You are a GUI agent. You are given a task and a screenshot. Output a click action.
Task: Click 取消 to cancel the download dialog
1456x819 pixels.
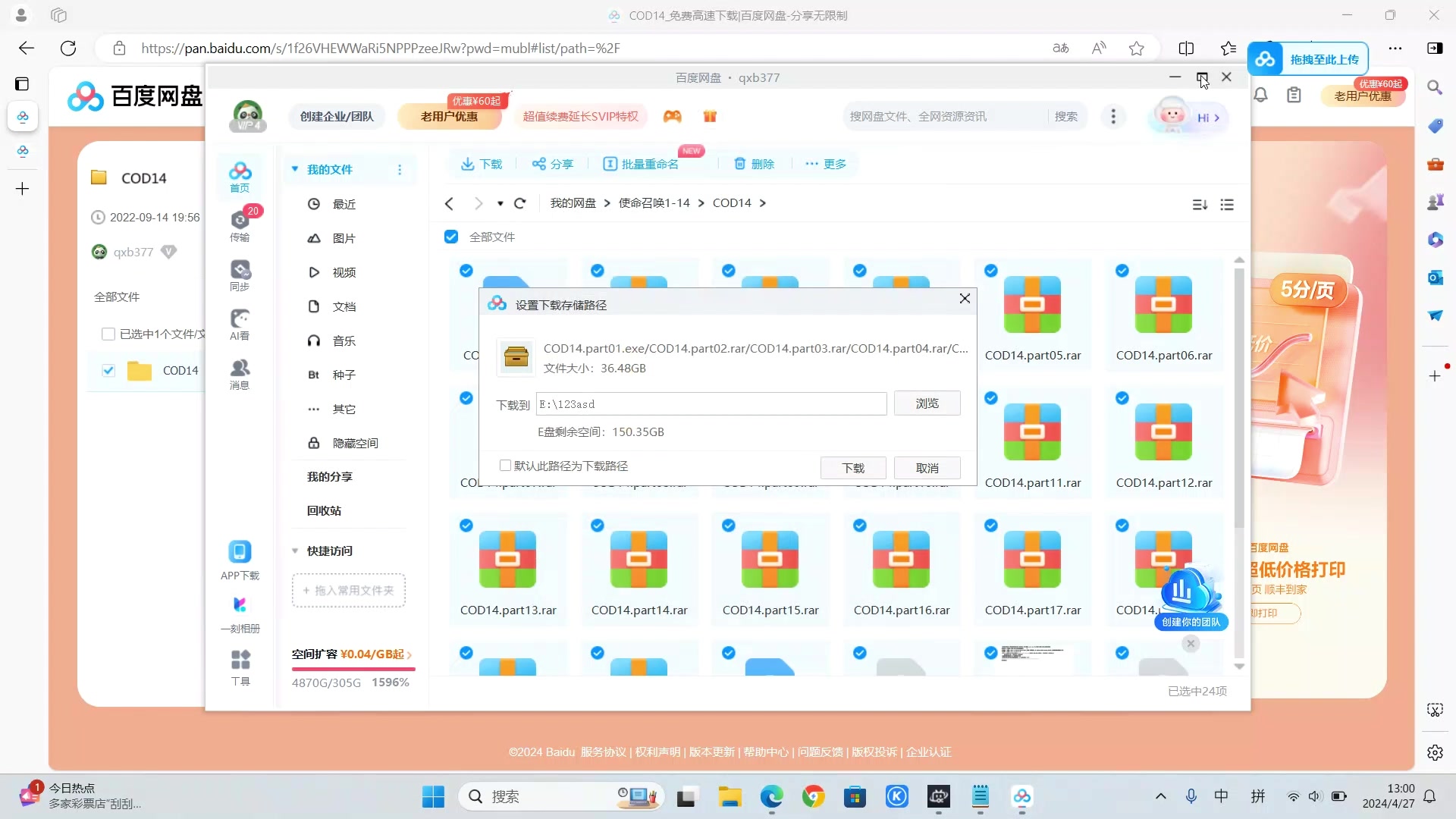[927, 468]
